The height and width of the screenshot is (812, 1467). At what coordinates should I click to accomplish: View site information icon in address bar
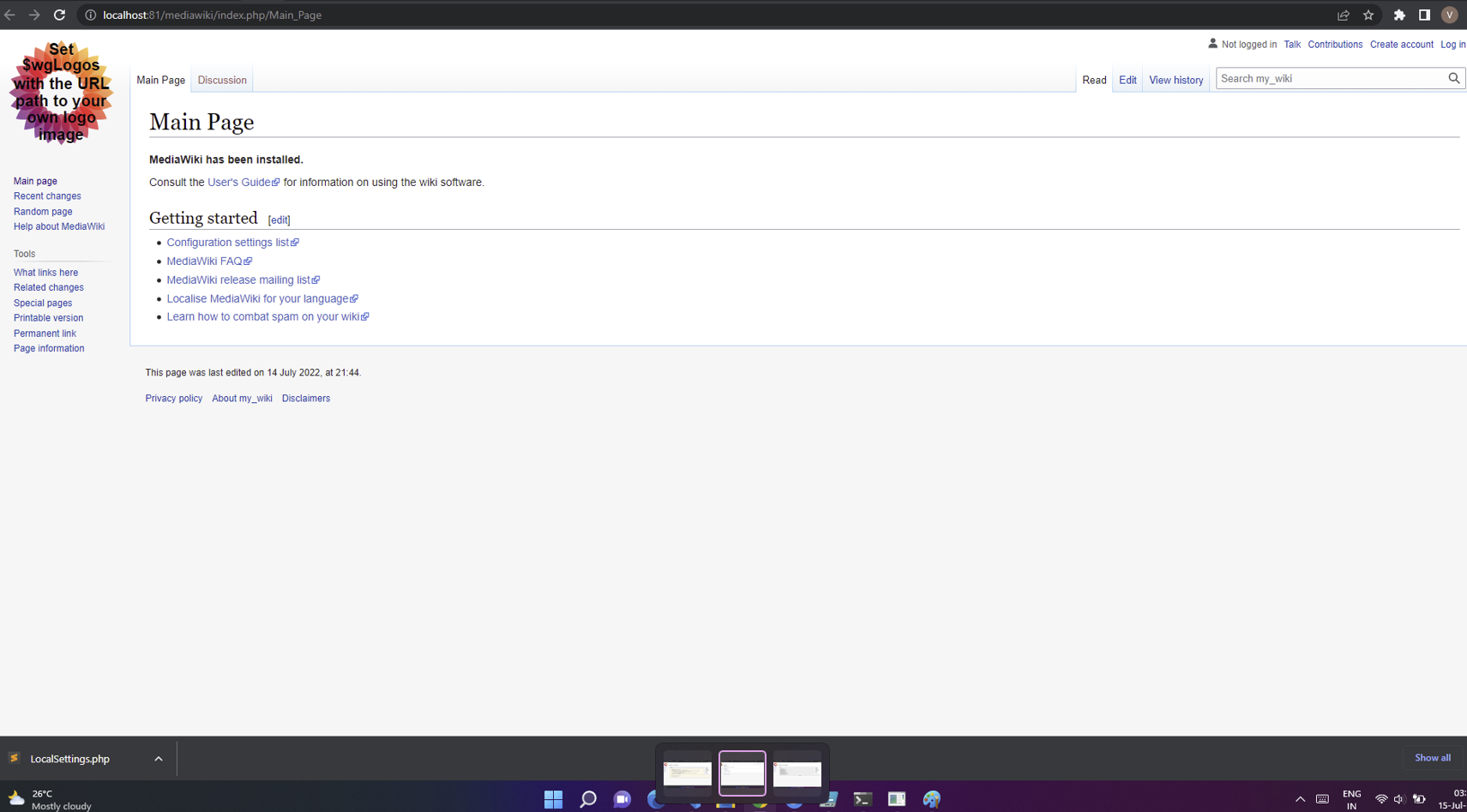click(x=90, y=15)
